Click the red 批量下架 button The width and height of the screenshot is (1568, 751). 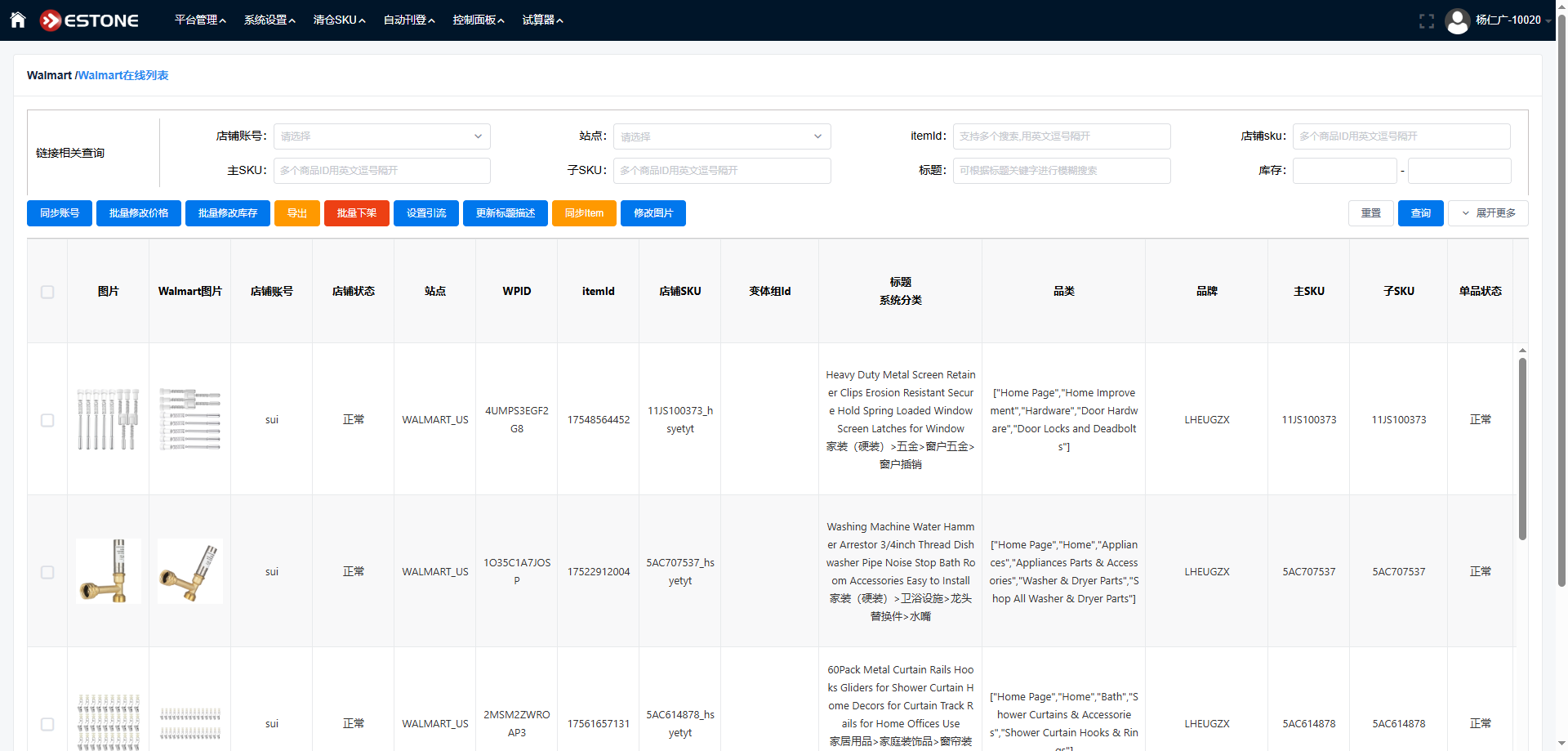coord(357,213)
